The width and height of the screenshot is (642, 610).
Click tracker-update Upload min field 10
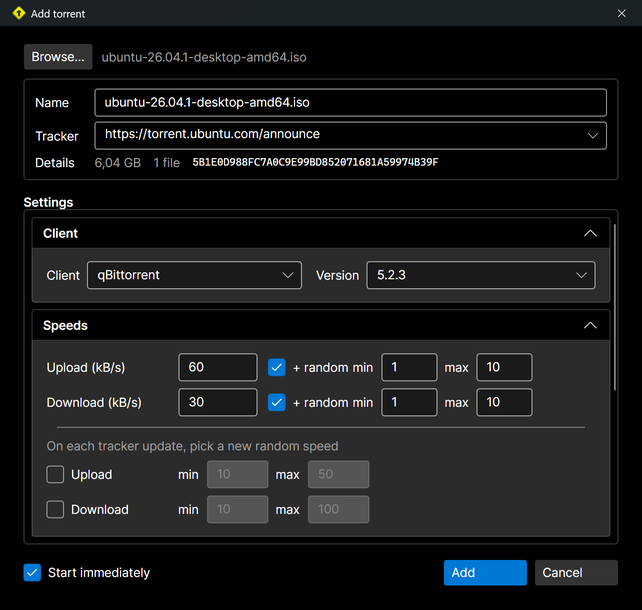click(237, 474)
